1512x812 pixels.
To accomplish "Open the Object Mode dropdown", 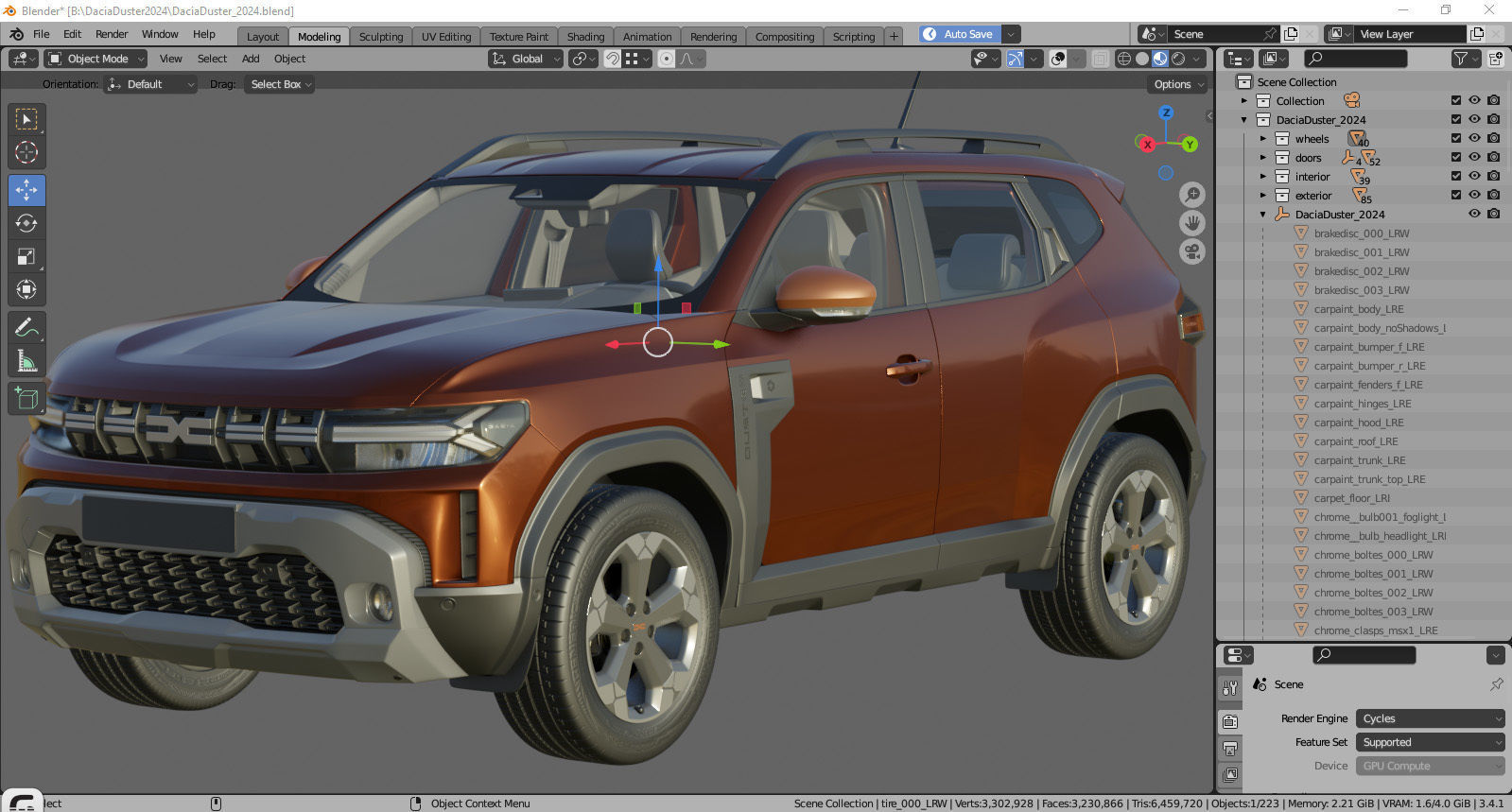I will click(96, 59).
